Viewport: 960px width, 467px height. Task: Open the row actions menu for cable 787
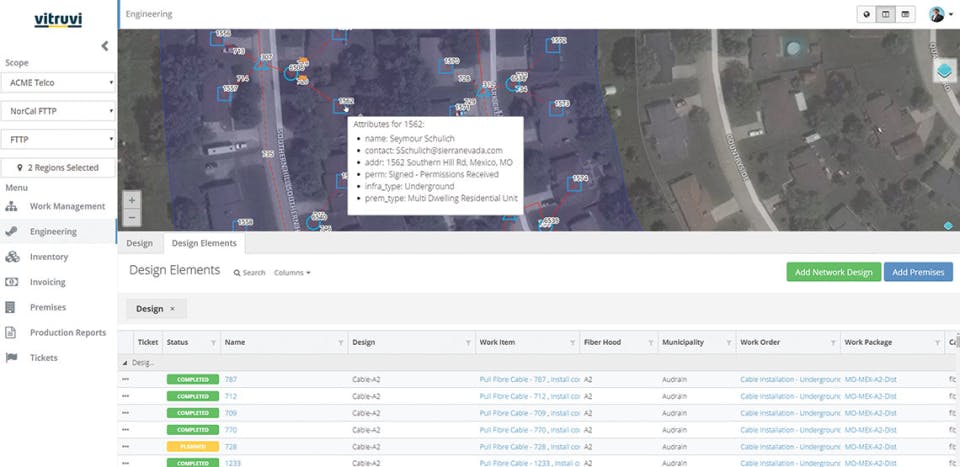(x=126, y=379)
